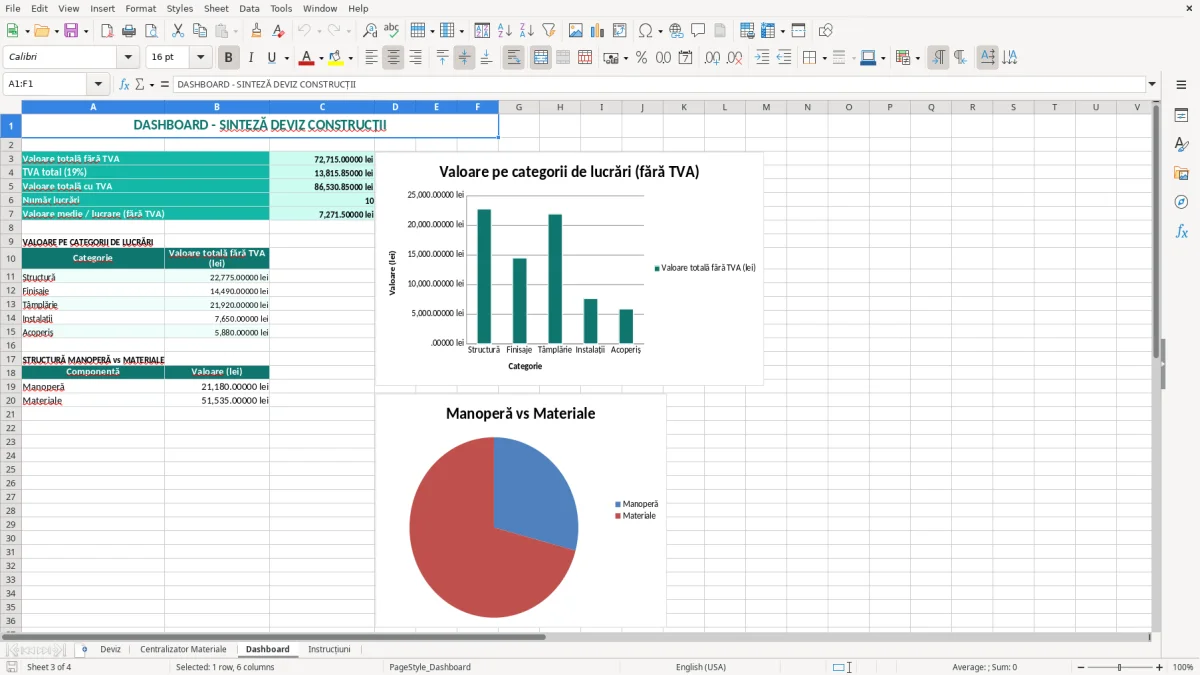Toggle Center Horizontally alignment
This screenshot has width=1200, height=675.
point(394,58)
